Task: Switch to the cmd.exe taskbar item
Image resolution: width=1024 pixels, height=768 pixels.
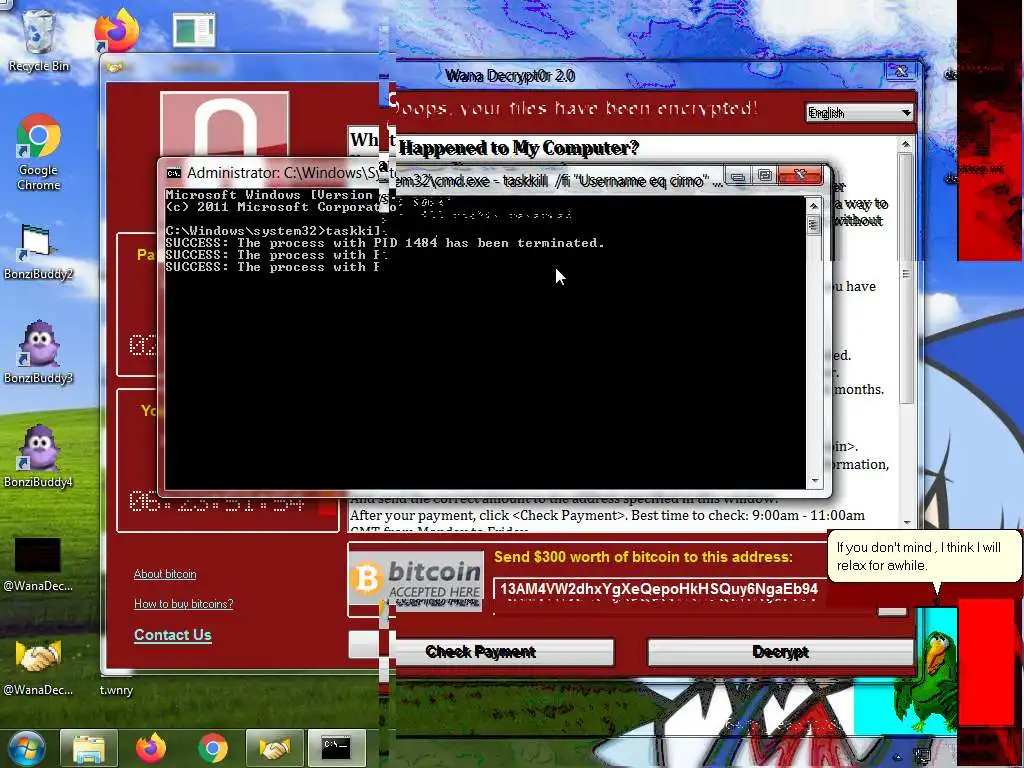Action: pyautogui.click(x=336, y=748)
